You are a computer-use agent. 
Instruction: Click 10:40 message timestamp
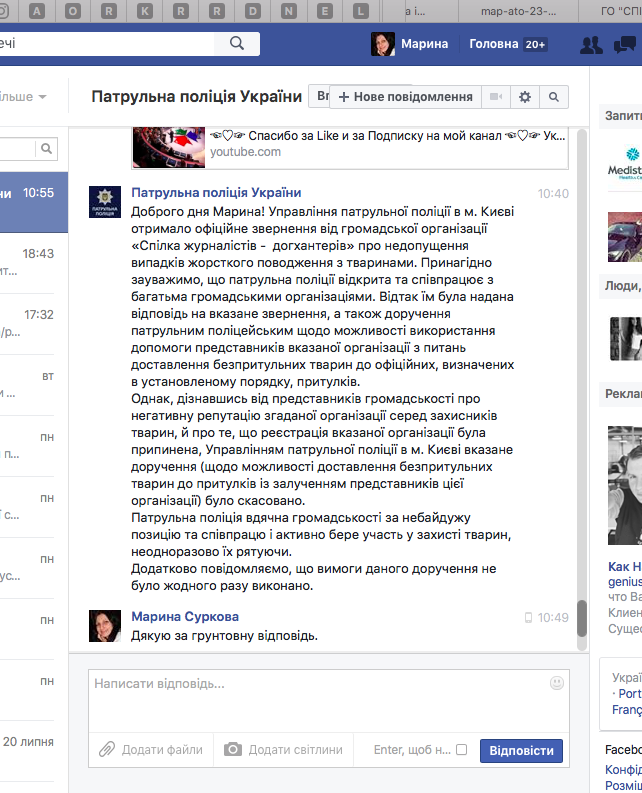553,194
